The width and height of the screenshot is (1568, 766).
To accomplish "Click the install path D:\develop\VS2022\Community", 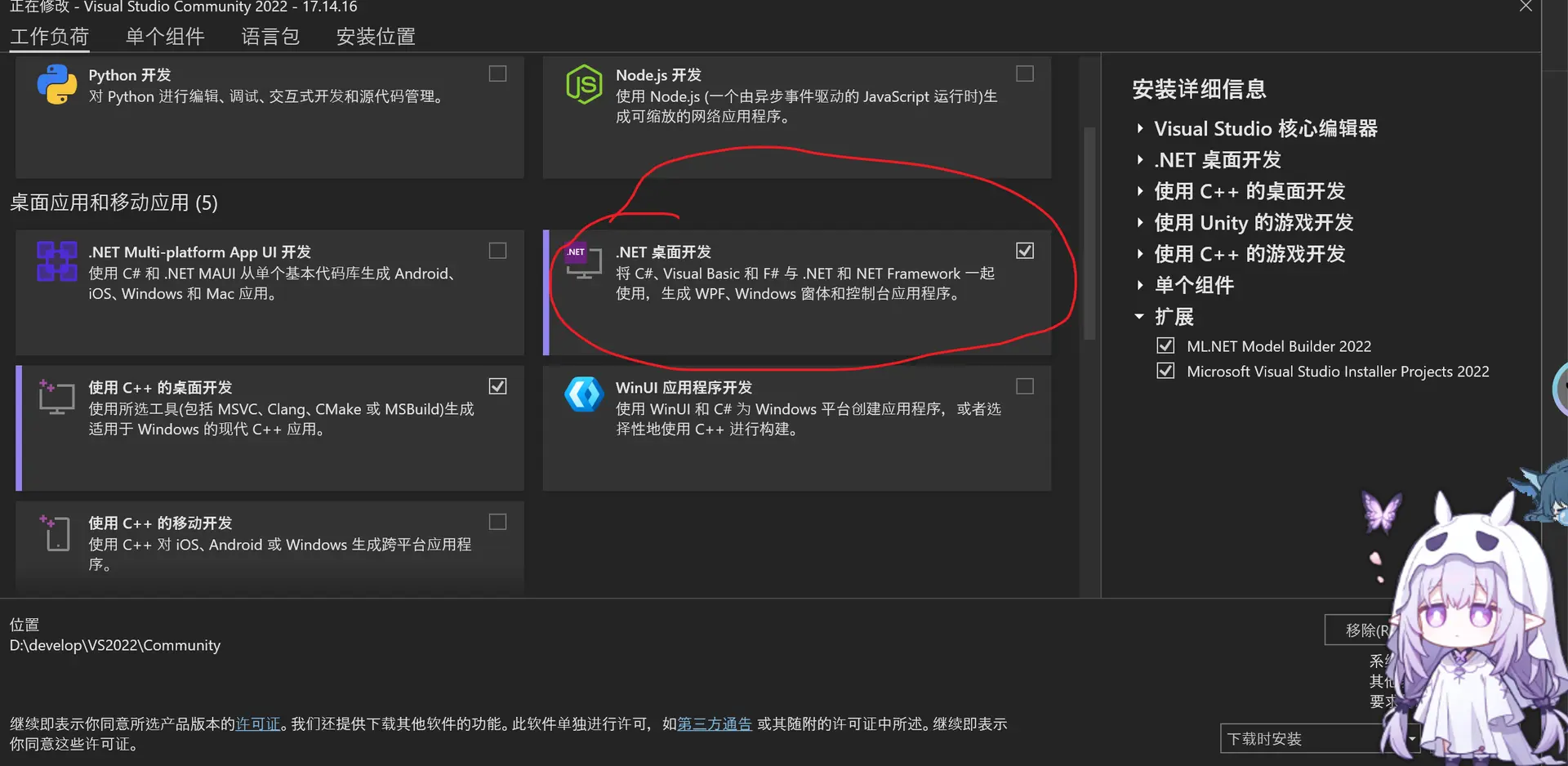I will (x=115, y=645).
